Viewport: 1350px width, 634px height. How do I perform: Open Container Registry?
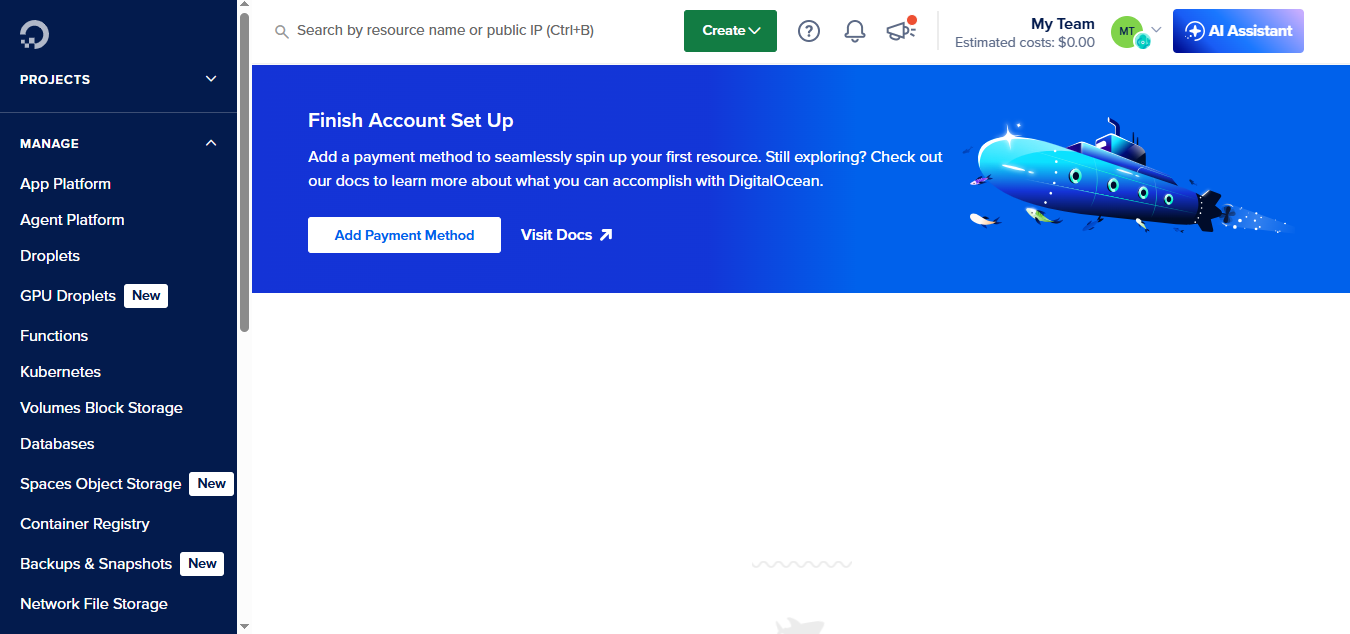[85, 524]
